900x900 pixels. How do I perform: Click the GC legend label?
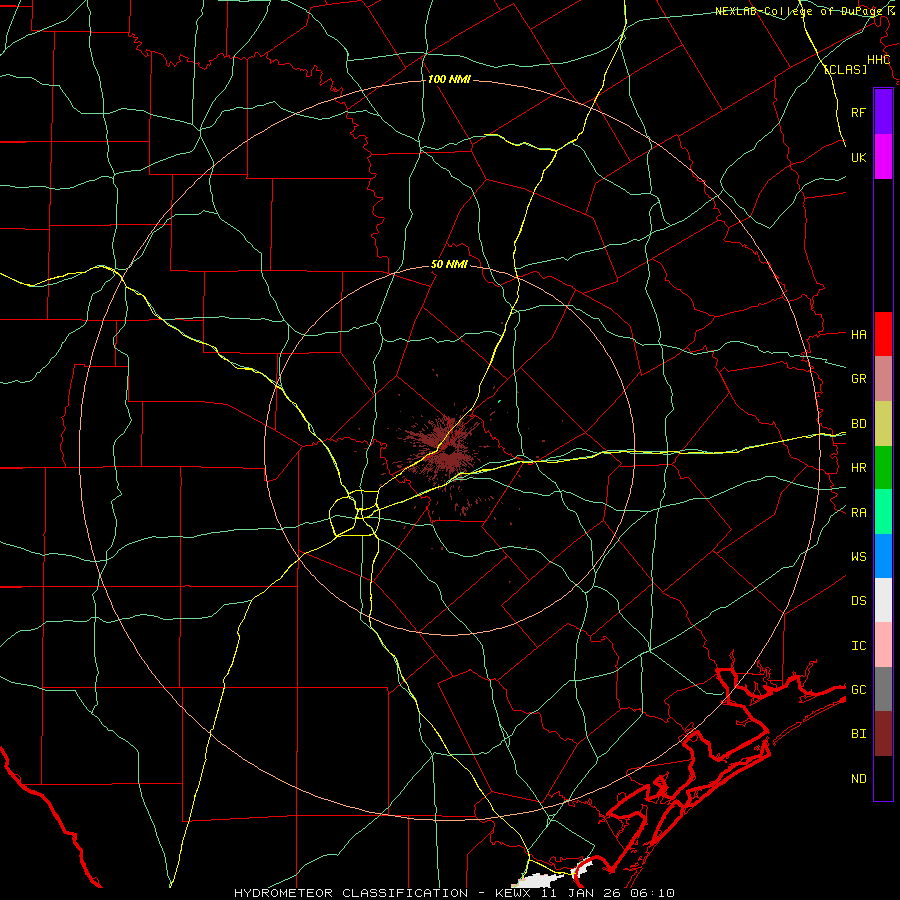[x=858, y=689]
